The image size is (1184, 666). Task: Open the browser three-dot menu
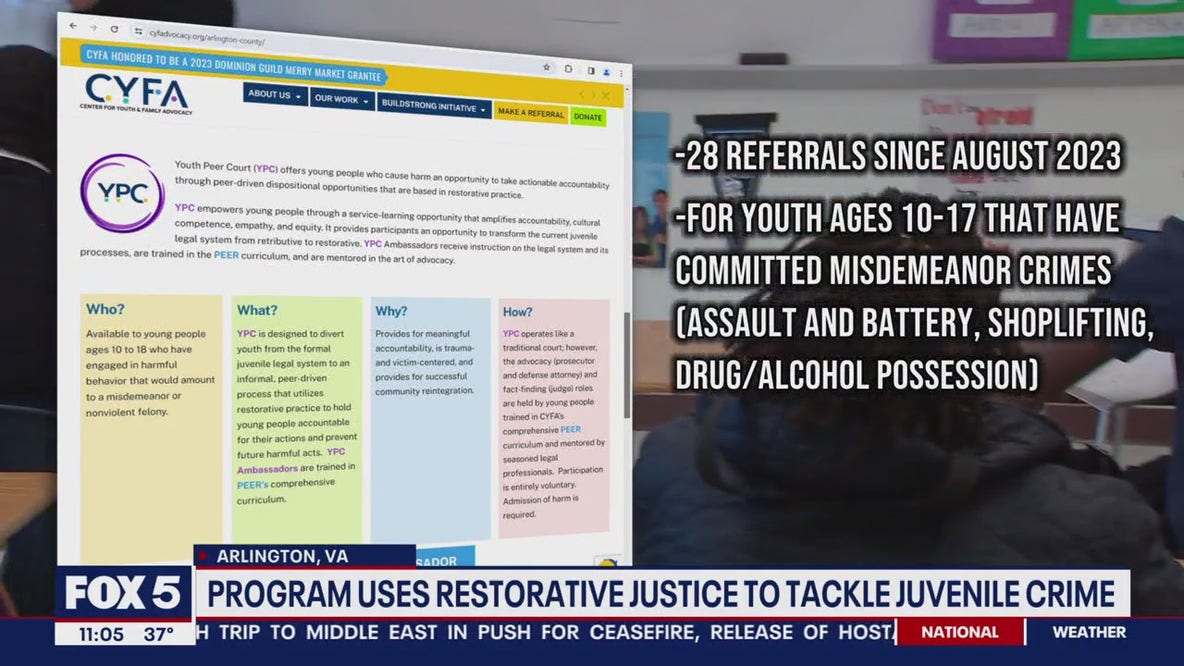tap(621, 73)
